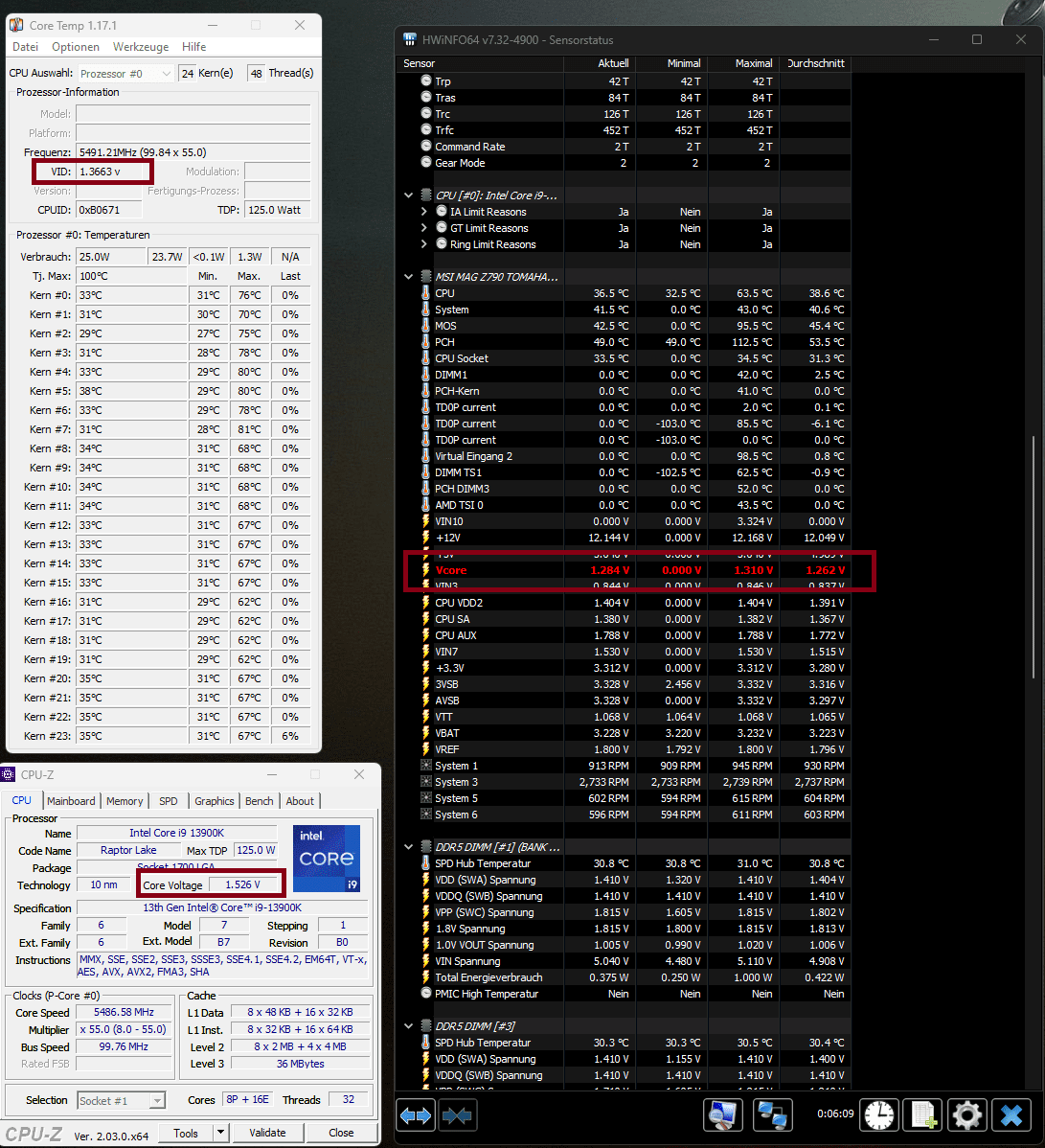Switch to SPD tab in CPU-Z

tap(169, 801)
